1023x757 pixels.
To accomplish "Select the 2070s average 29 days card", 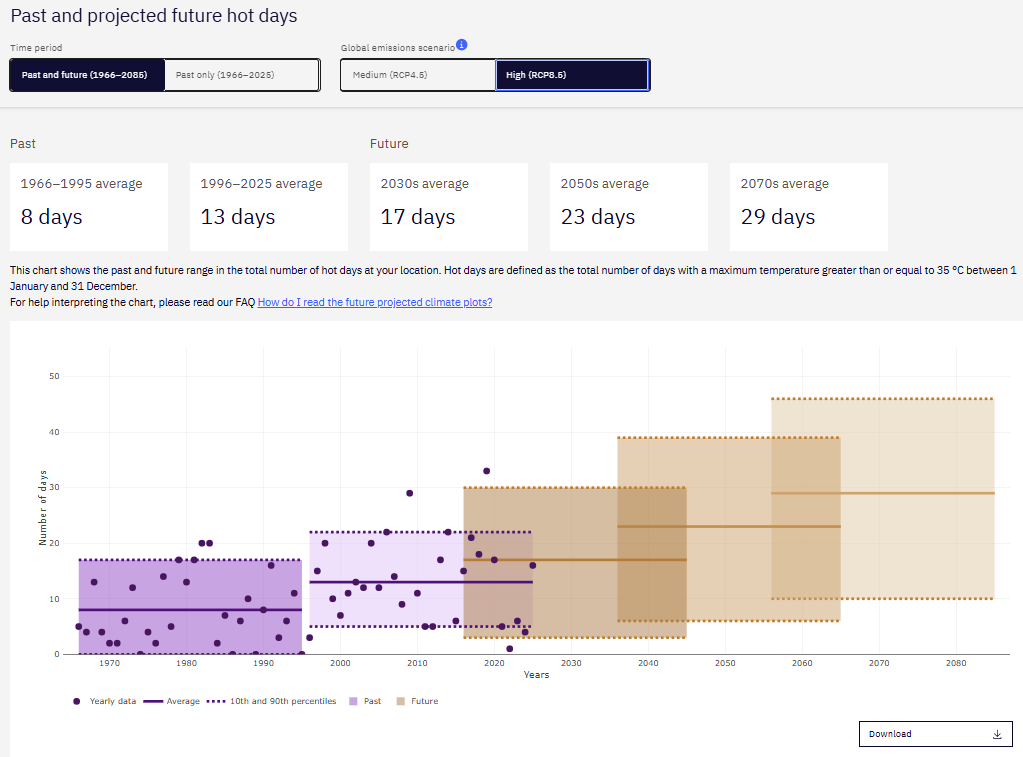I will pyautogui.click(x=809, y=207).
